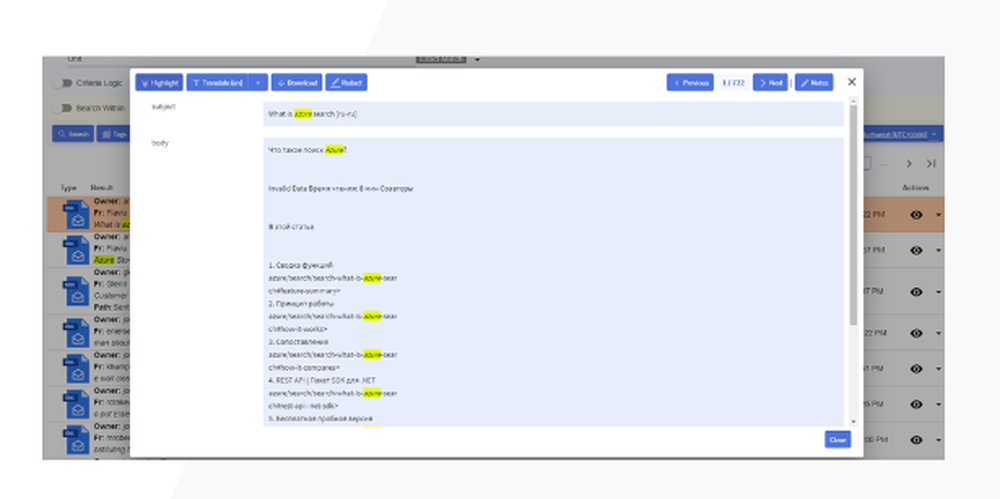Open actions dropdown in the seventh result row
The width and height of the screenshot is (1000, 499).
(938, 440)
